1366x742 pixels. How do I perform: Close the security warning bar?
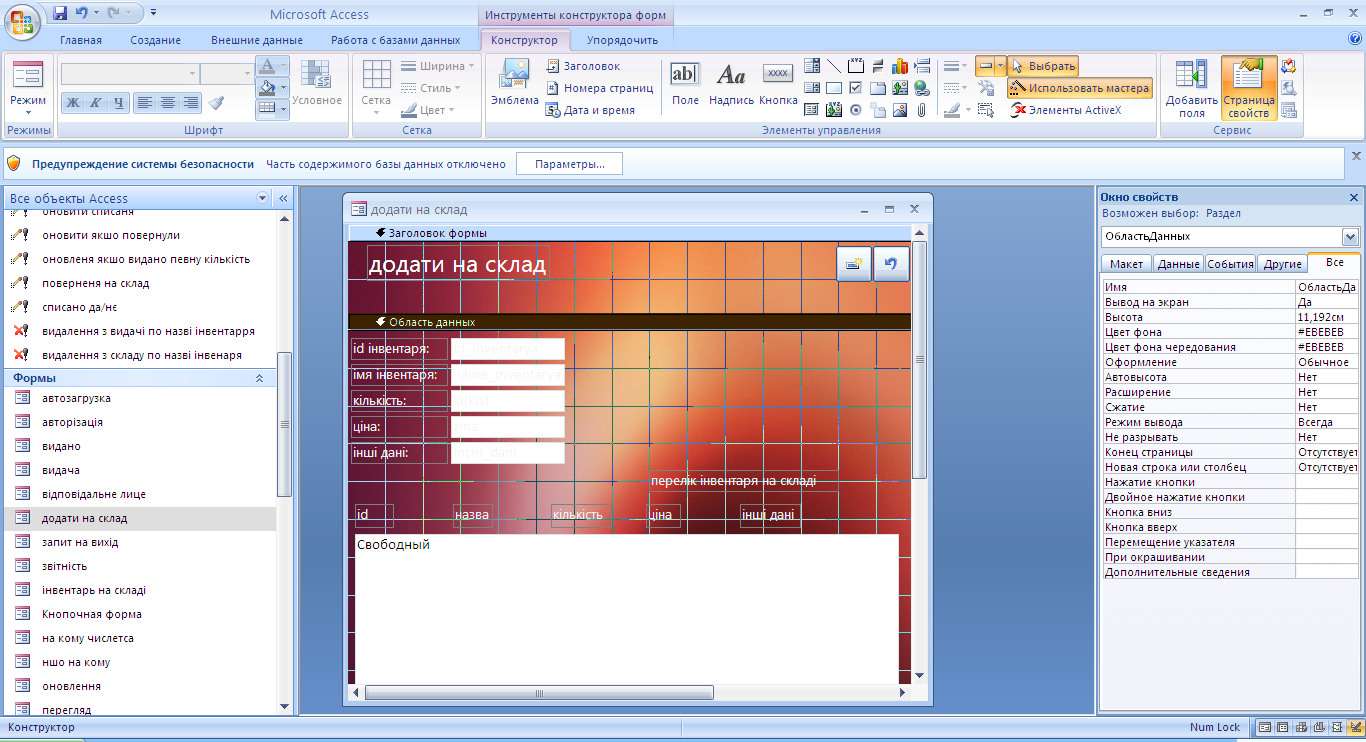1356,156
